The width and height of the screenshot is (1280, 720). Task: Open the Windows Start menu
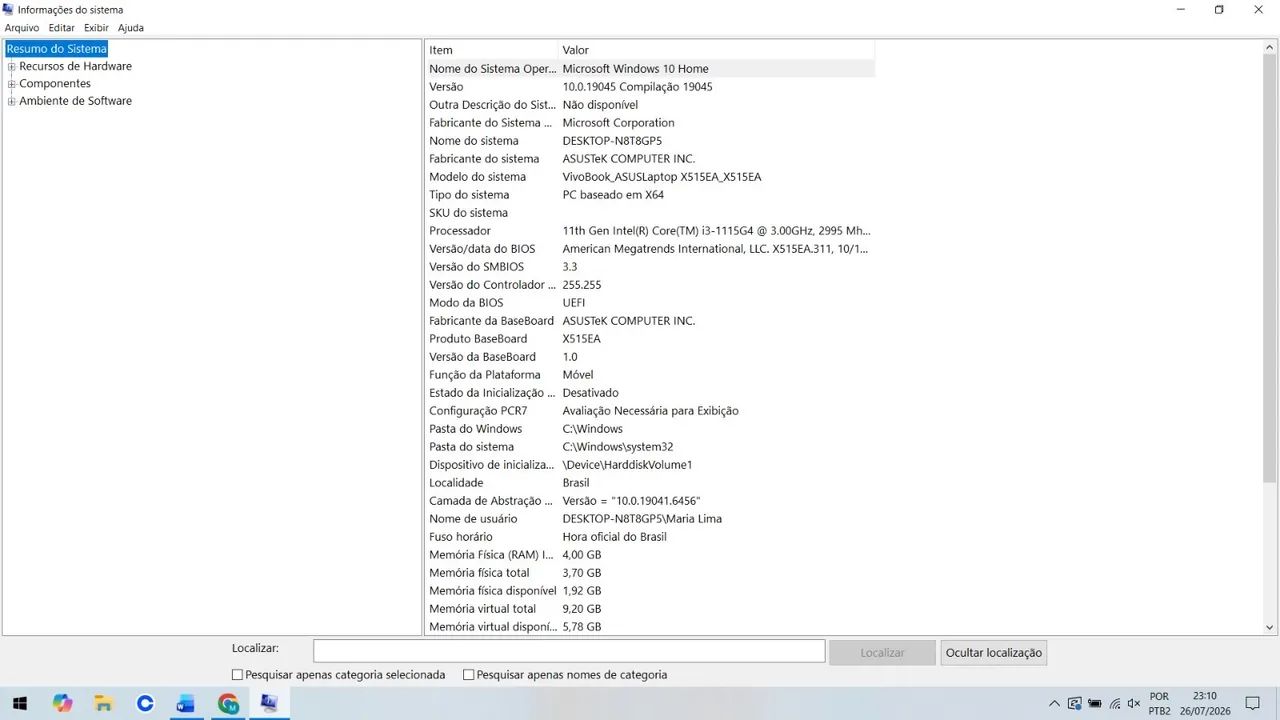(20, 703)
